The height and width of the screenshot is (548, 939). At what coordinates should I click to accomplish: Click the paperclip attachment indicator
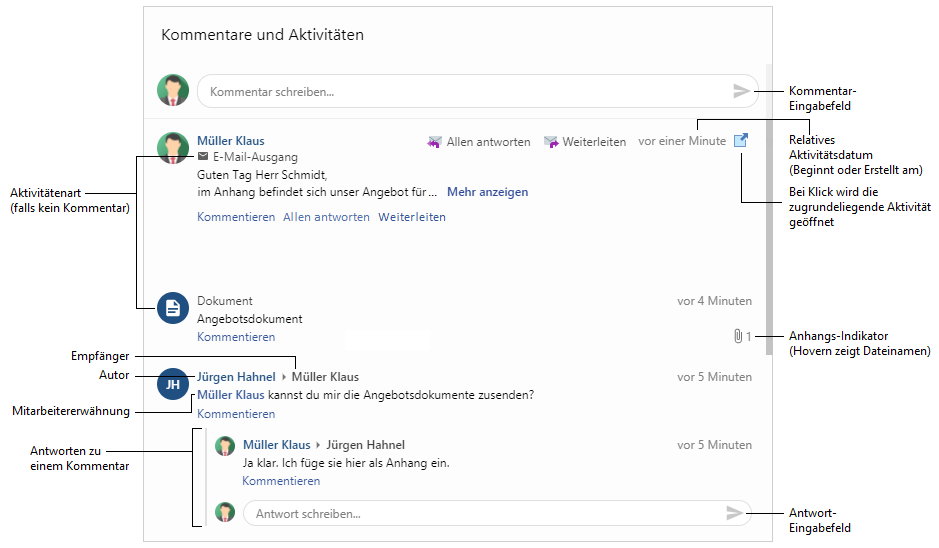[x=735, y=337]
